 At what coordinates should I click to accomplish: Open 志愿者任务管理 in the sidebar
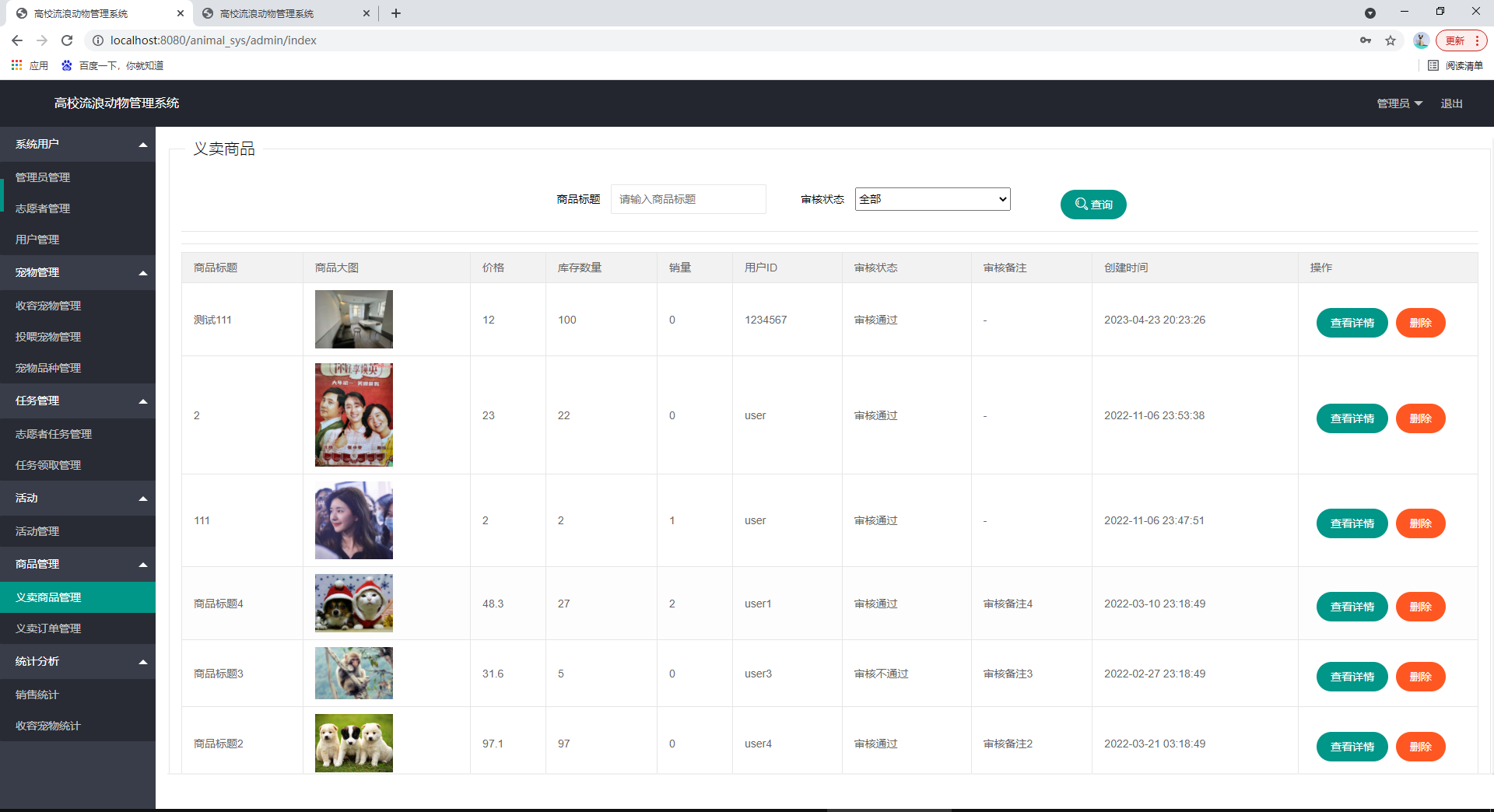click(78, 434)
